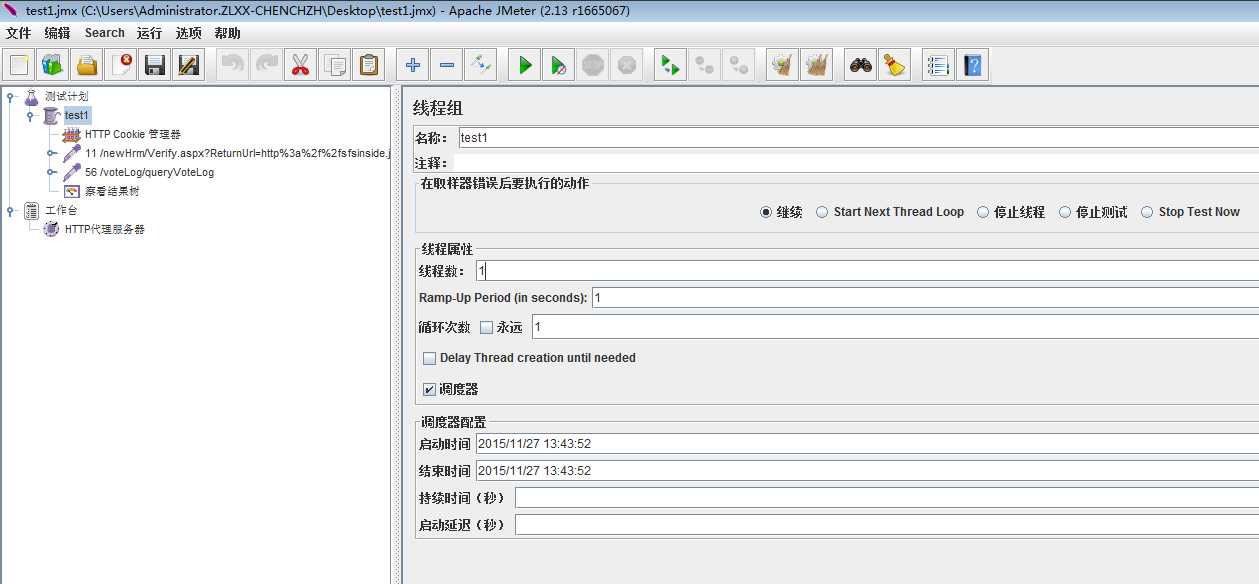Click the 线程数 thread count field
The width and height of the screenshot is (1259, 584).
(x=866, y=270)
